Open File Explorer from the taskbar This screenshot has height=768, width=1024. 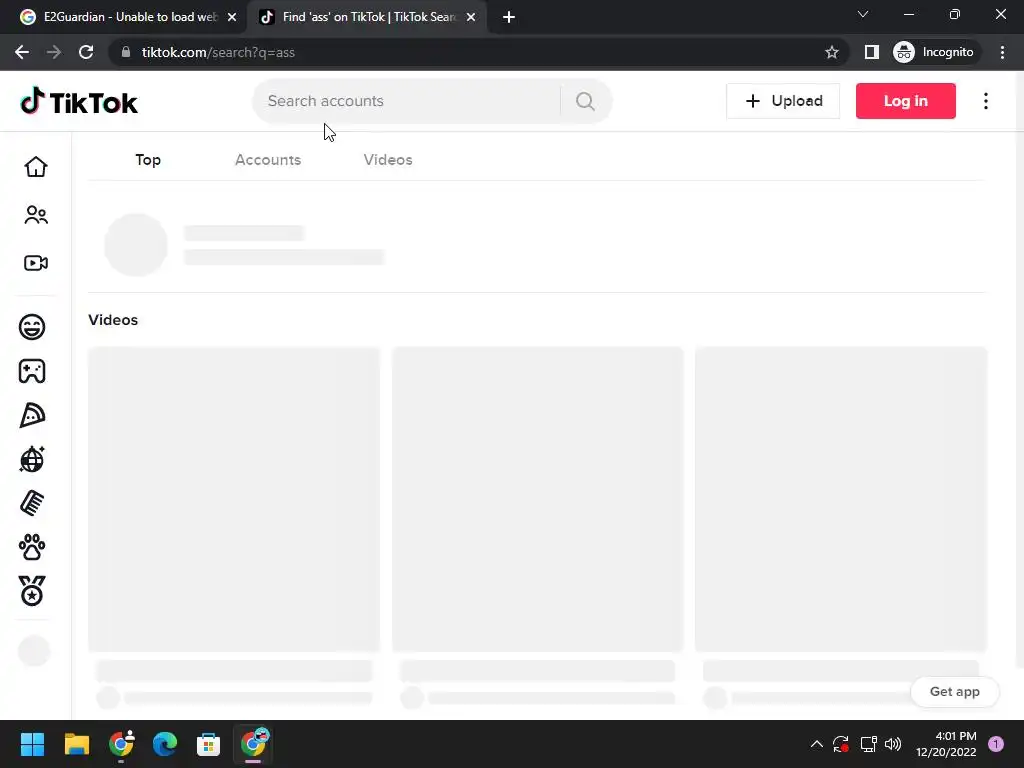[76, 744]
